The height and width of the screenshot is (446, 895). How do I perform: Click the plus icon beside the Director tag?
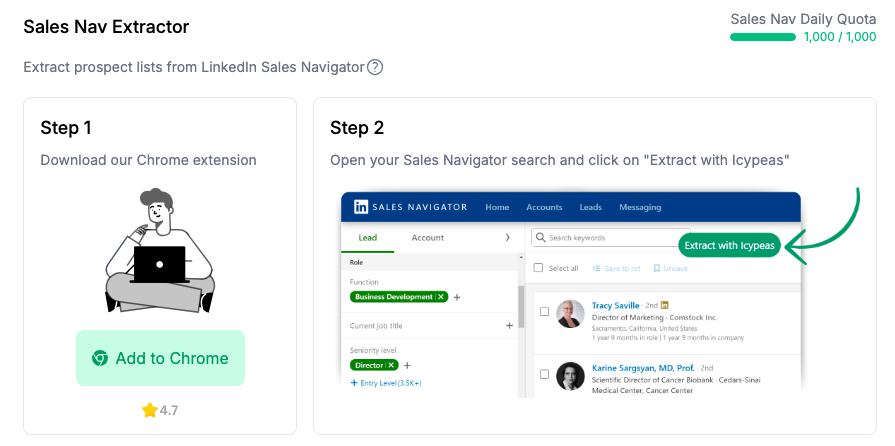407,365
